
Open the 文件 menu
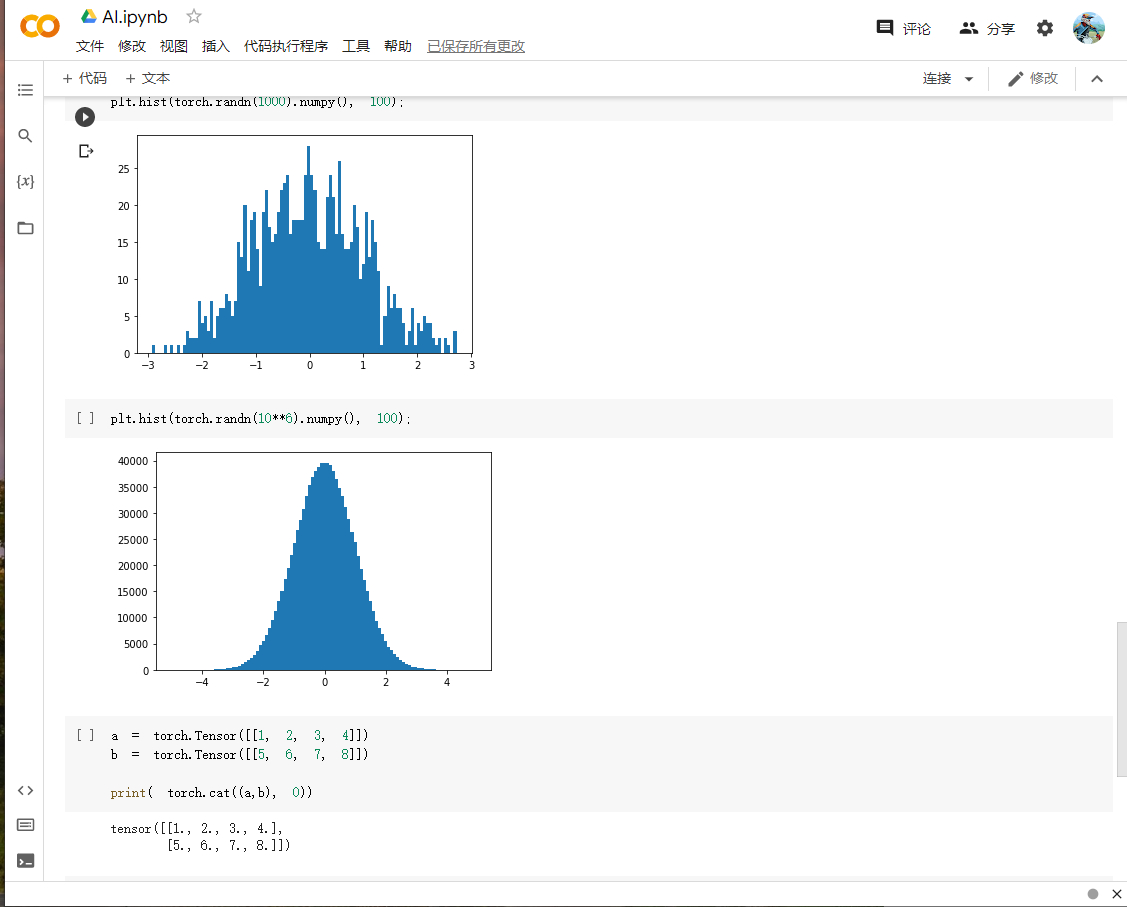point(90,46)
